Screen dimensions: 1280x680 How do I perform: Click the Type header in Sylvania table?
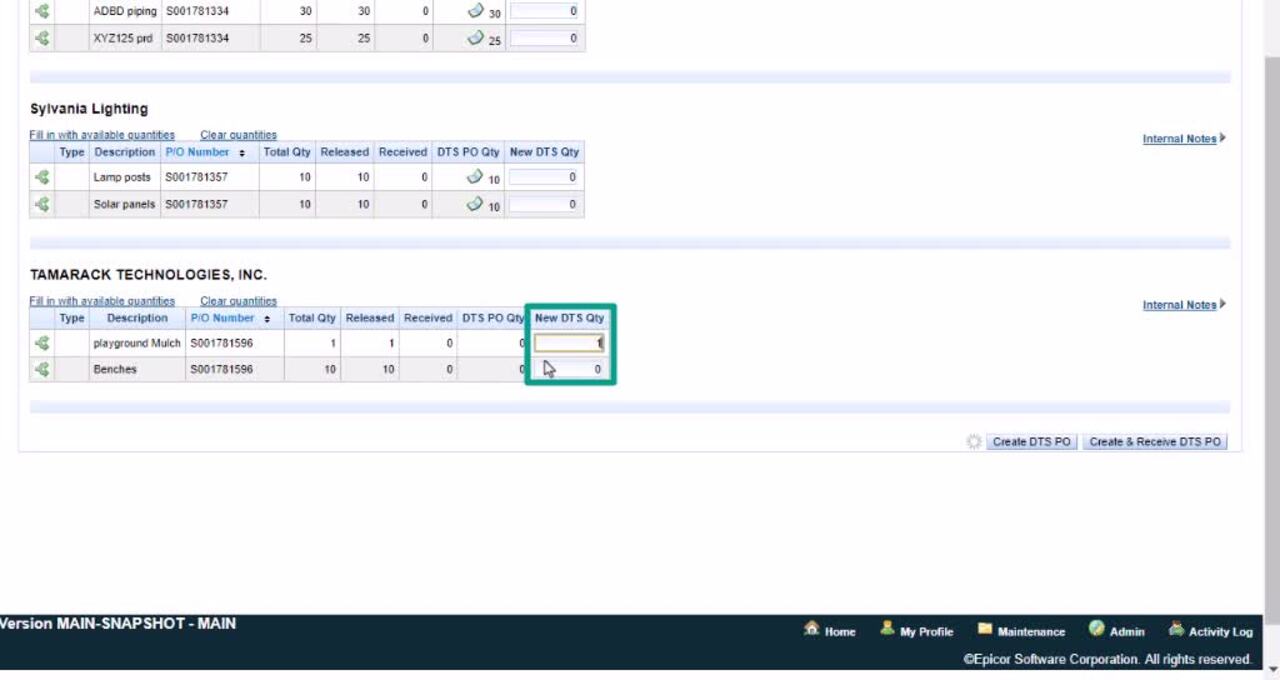point(72,152)
